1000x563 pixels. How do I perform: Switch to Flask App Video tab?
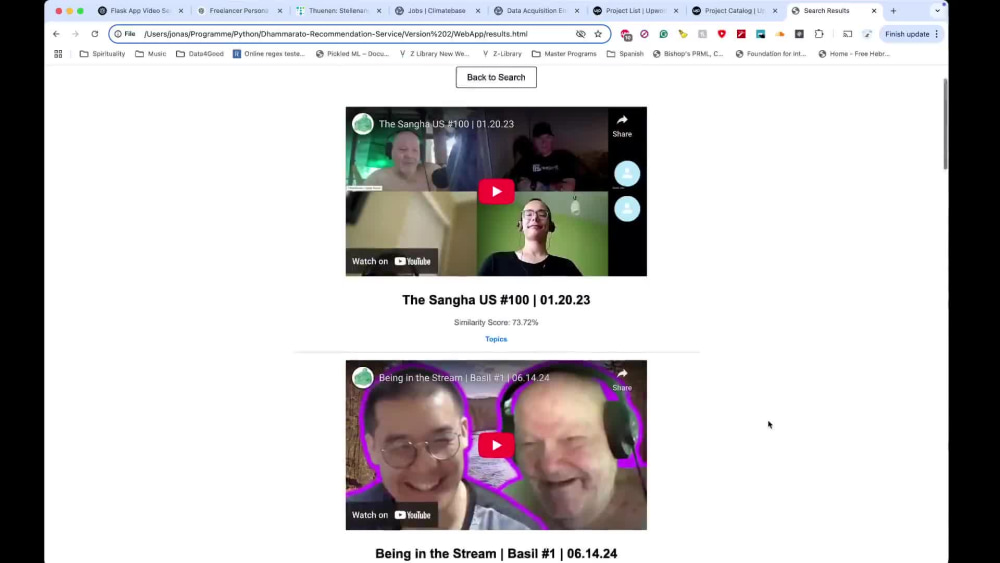point(141,11)
